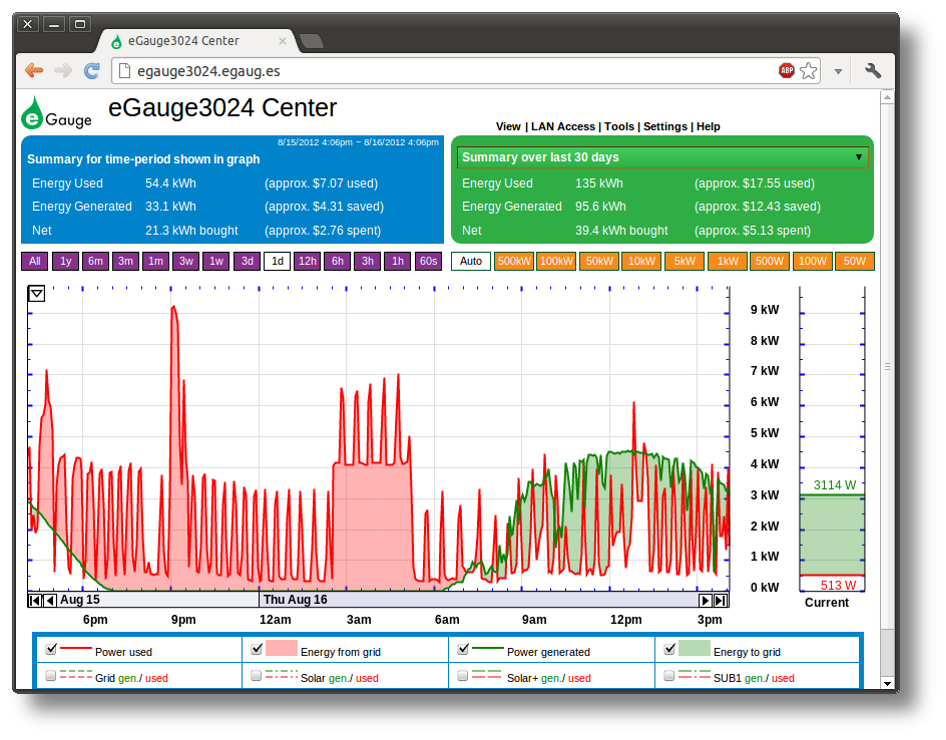The image size is (946, 740).
Task: Set power scale to 100kW
Action: (x=556, y=261)
